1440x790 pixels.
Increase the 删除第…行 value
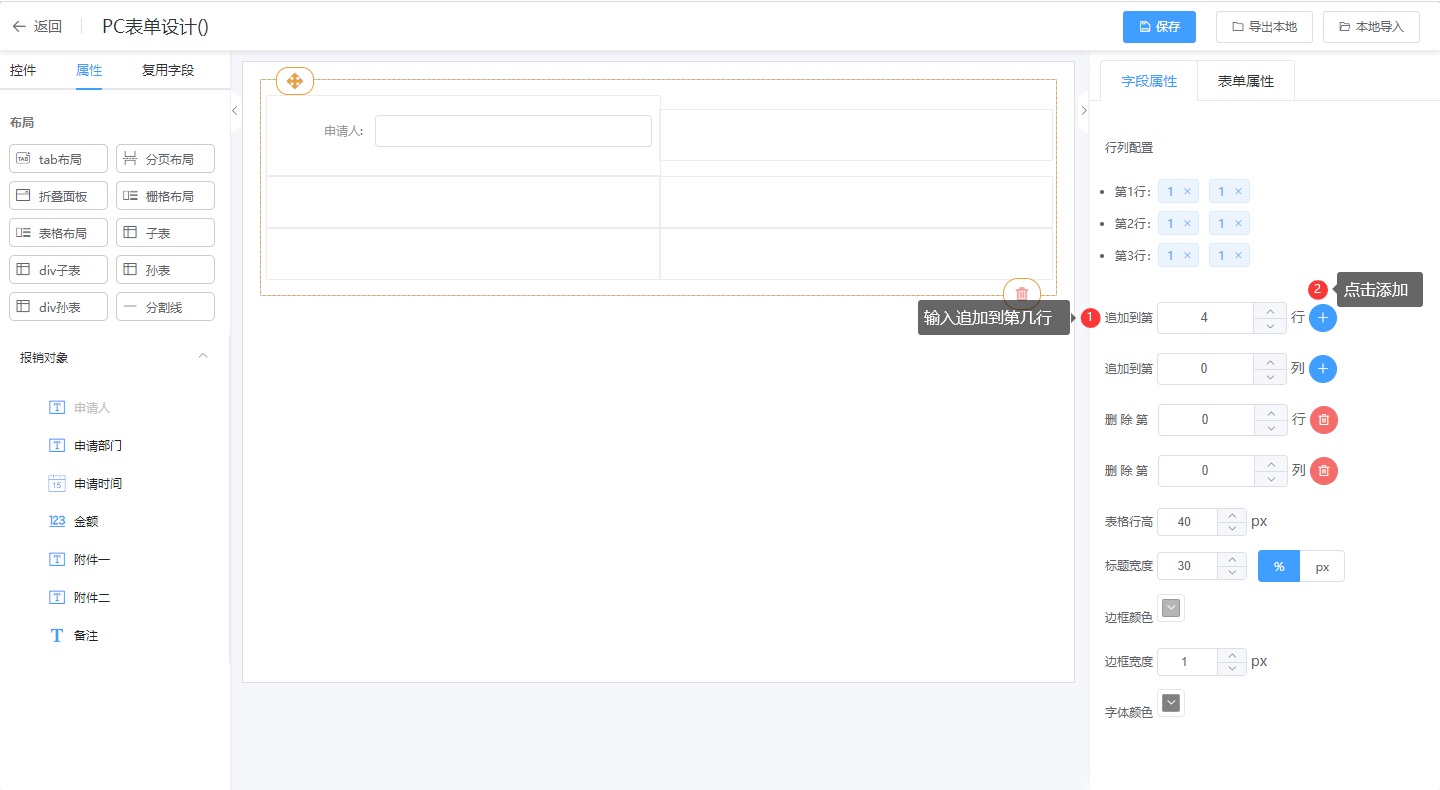(x=1270, y=412)
